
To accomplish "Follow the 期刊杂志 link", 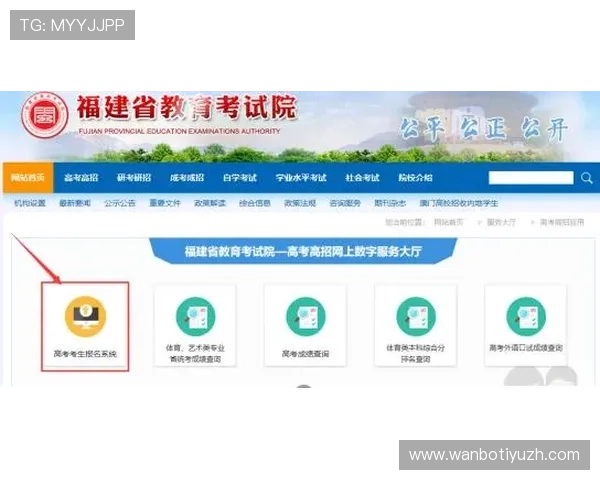I will 390,203.
